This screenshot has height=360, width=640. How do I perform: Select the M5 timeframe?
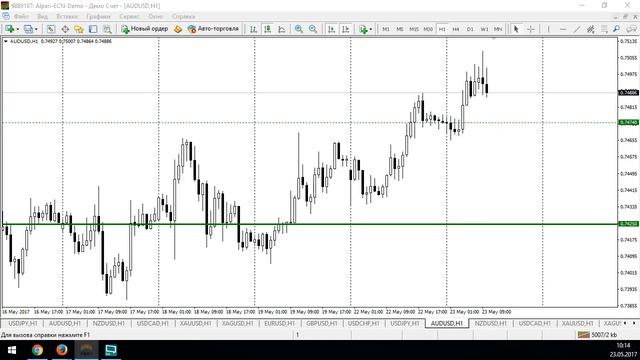400,29
